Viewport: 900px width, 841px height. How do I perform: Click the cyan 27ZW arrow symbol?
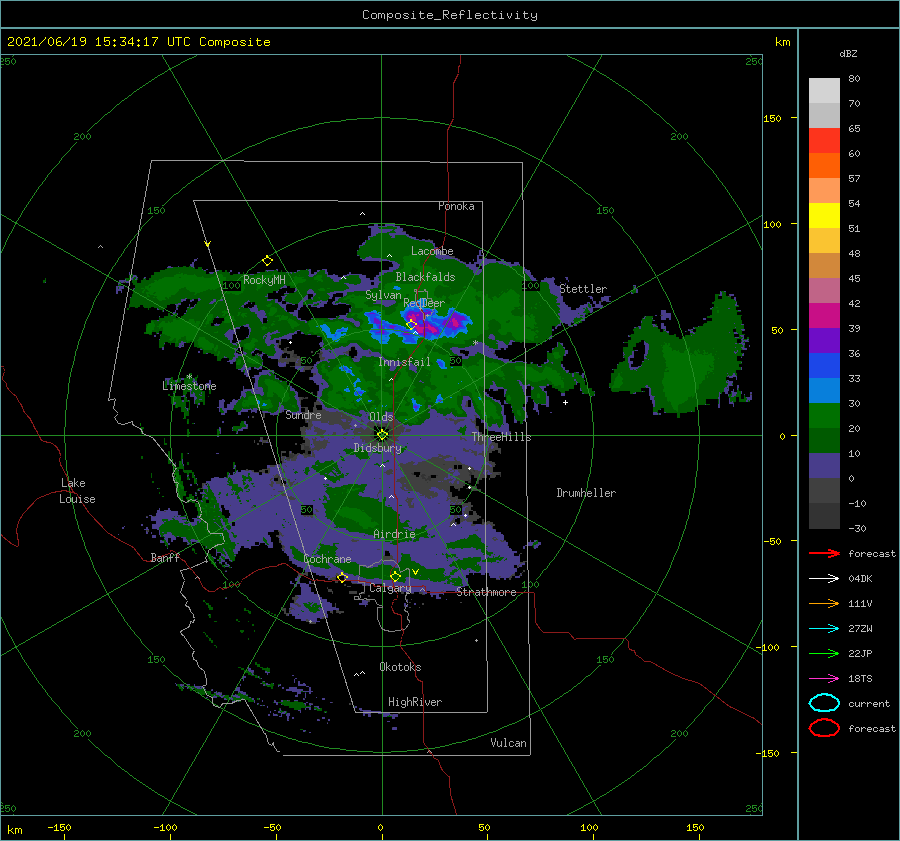tap(824, 629)
